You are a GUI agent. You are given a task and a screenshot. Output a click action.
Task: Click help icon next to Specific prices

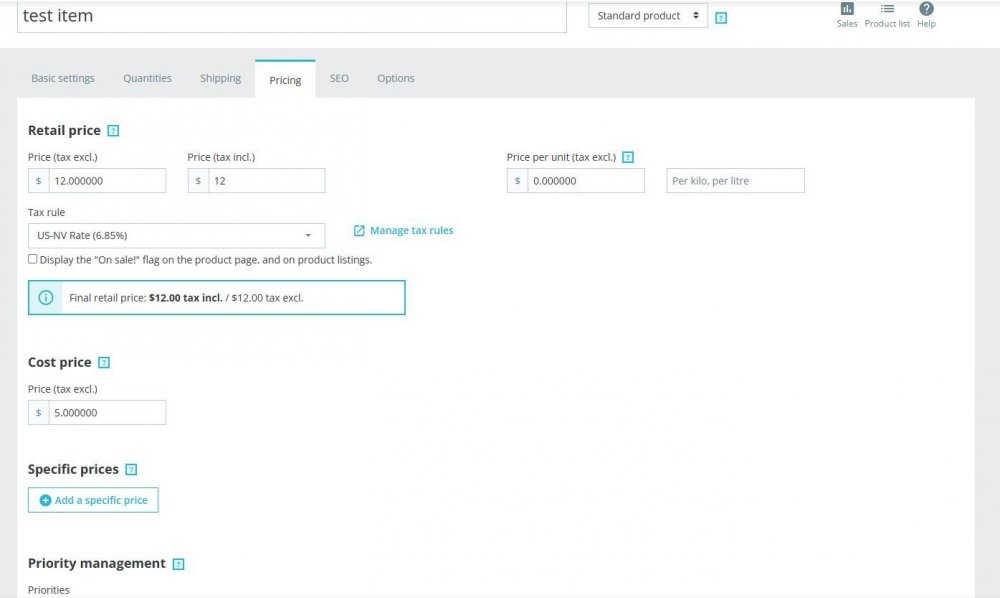click(x=131, y=470)
